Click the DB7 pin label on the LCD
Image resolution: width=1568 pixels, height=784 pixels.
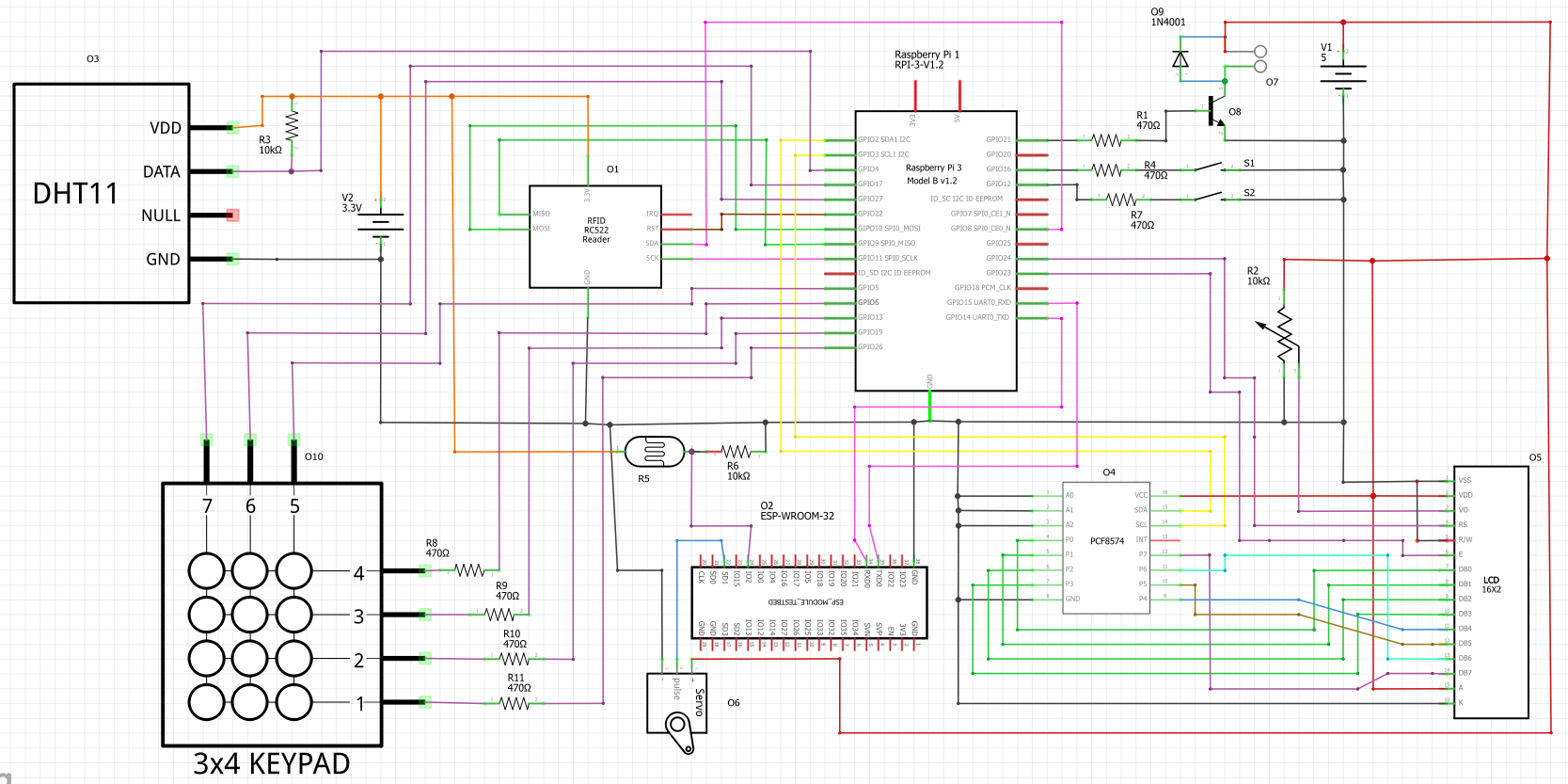1465,673
